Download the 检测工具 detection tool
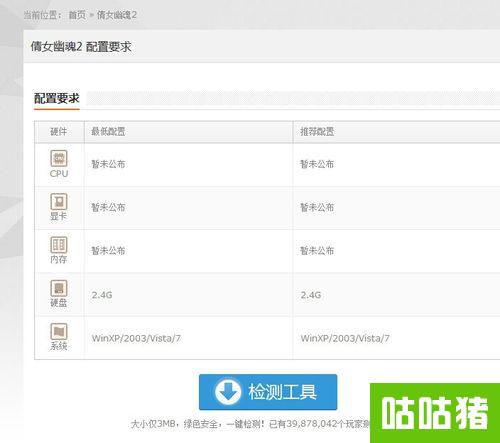This screenshot has width=500, height=443. tap(268, 392)
